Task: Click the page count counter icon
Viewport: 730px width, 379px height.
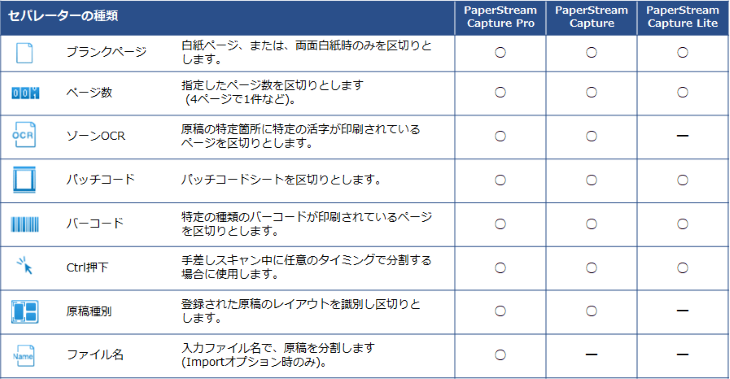Action: point(25,93)
